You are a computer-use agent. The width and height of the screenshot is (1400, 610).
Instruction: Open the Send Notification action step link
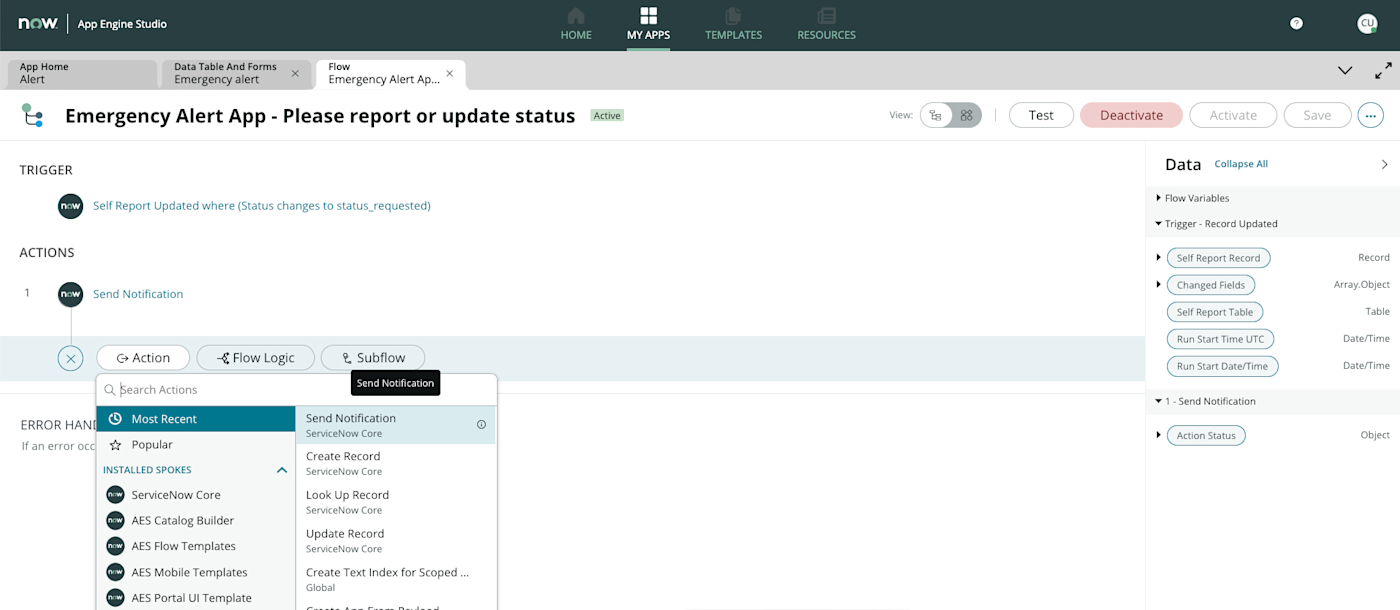[x=138, y=294]
